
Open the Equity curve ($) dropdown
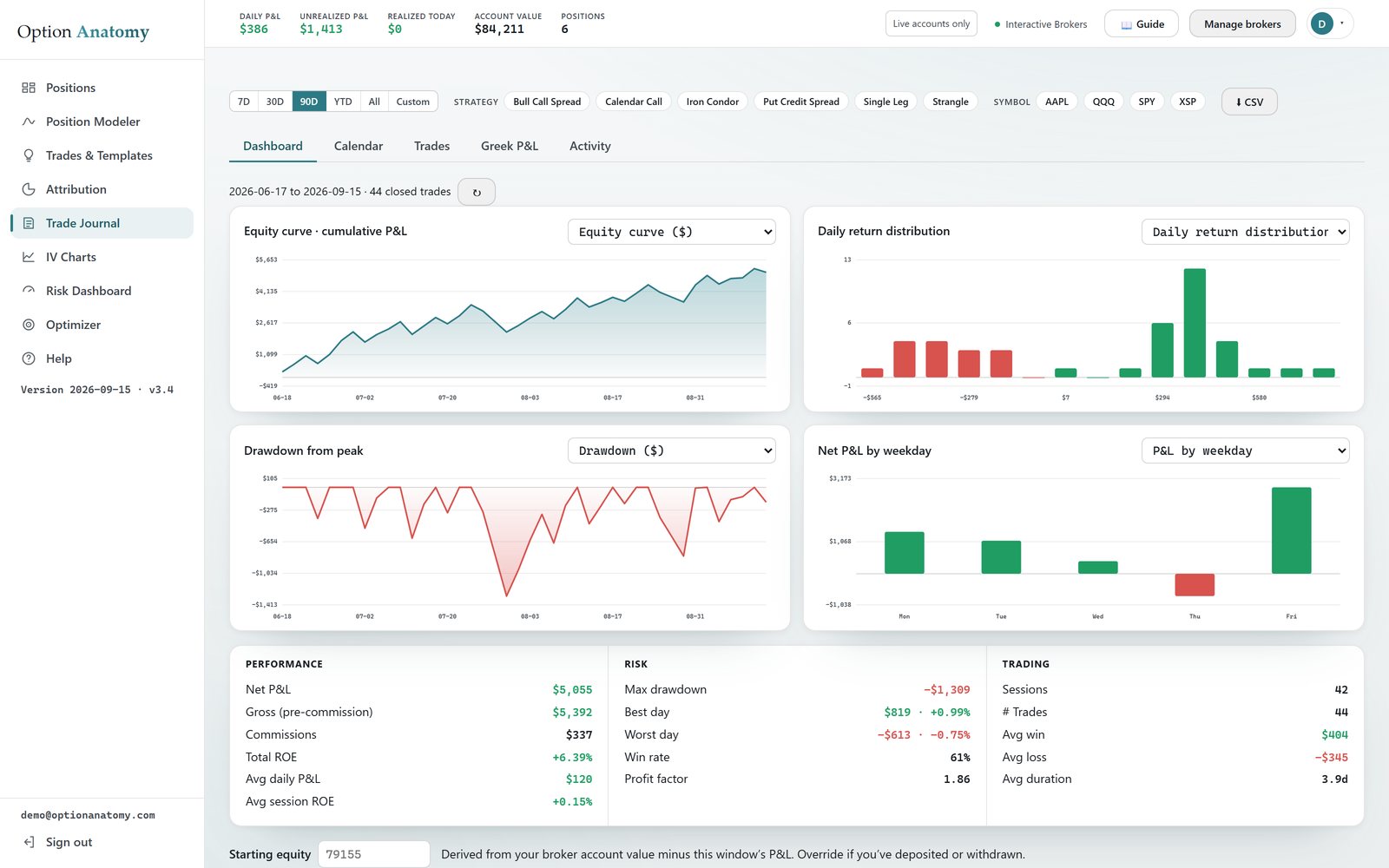tap(672, 232)
